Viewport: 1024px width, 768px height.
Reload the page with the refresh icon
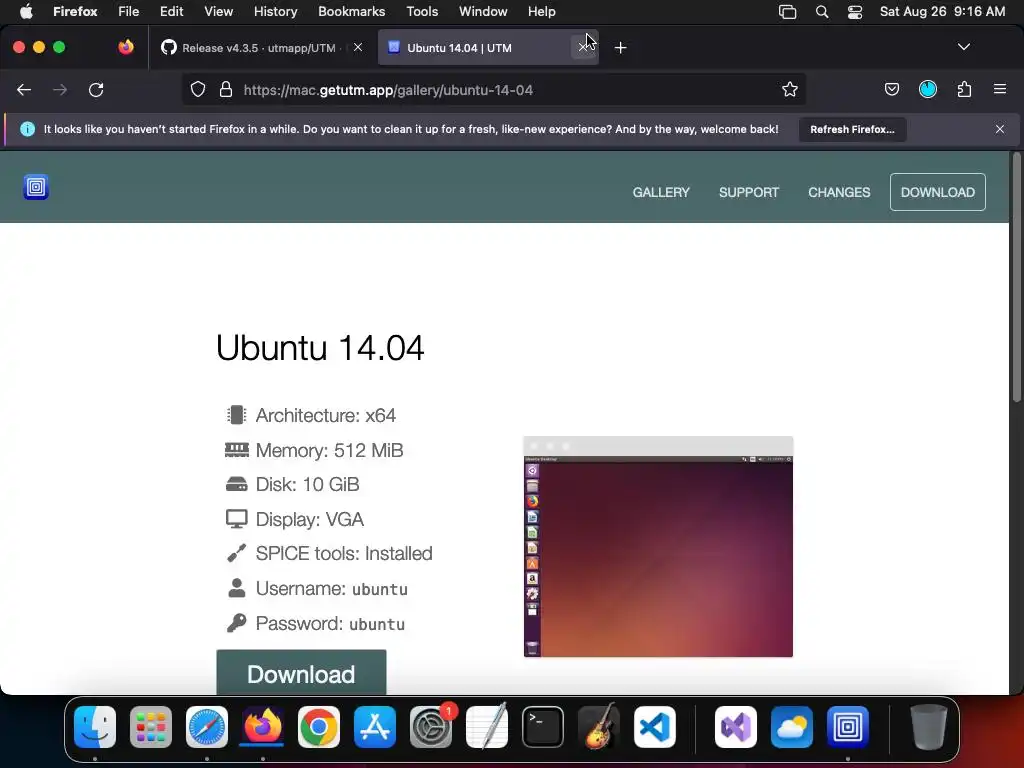96,90
